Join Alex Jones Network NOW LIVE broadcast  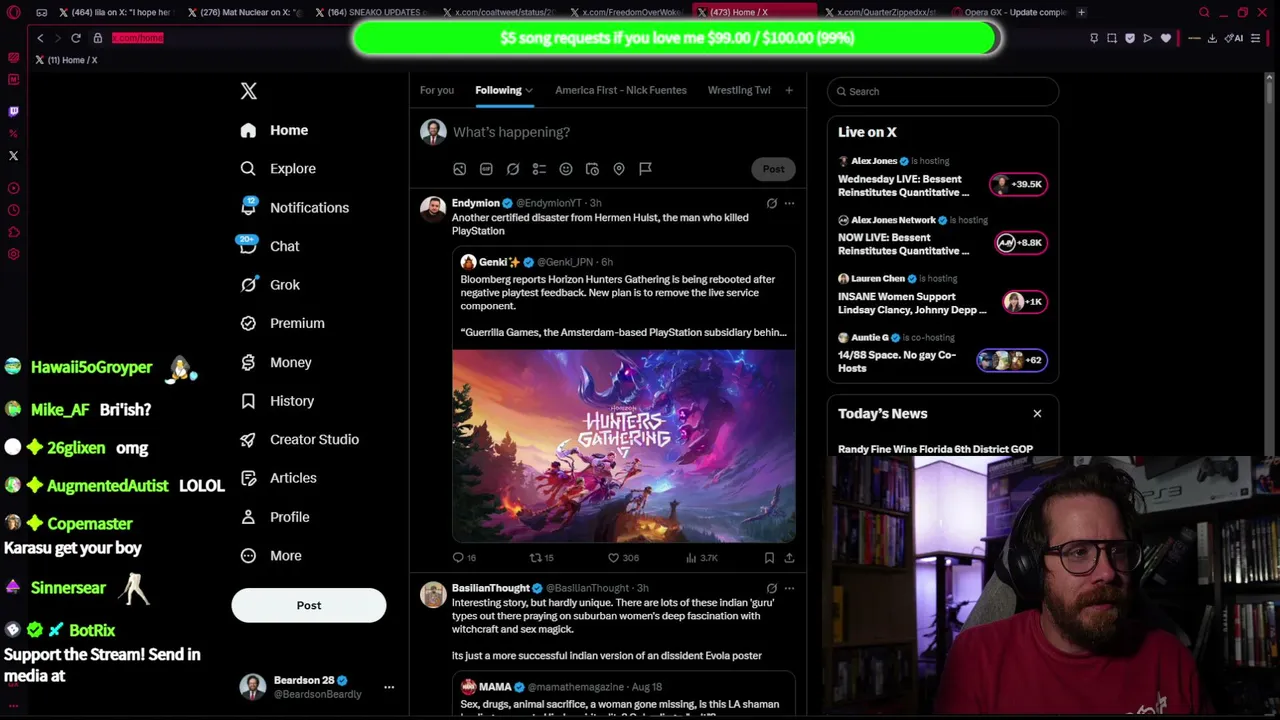point(942,237)
